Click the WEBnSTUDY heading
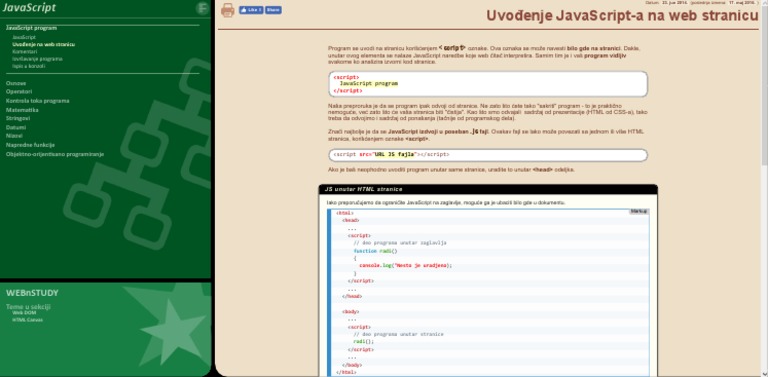The width and height of the screenshot is (768, 377). 32,293
